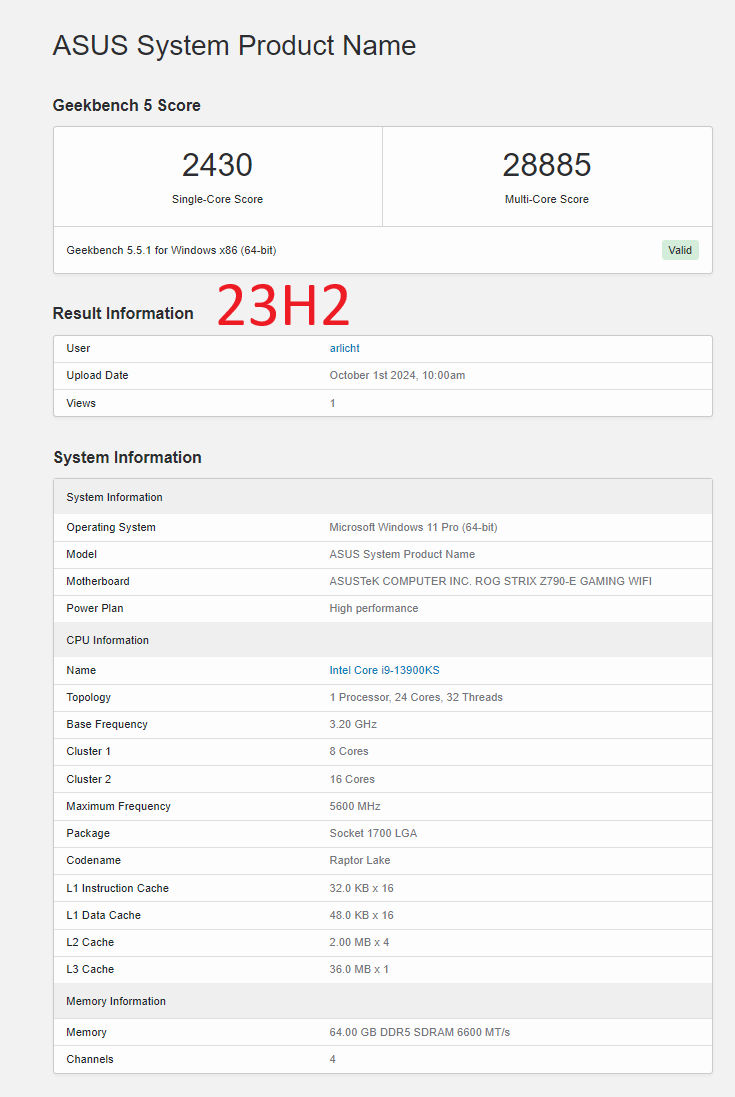Select the multi-core score 28885

pyautogui.click(x=547, y=165)
